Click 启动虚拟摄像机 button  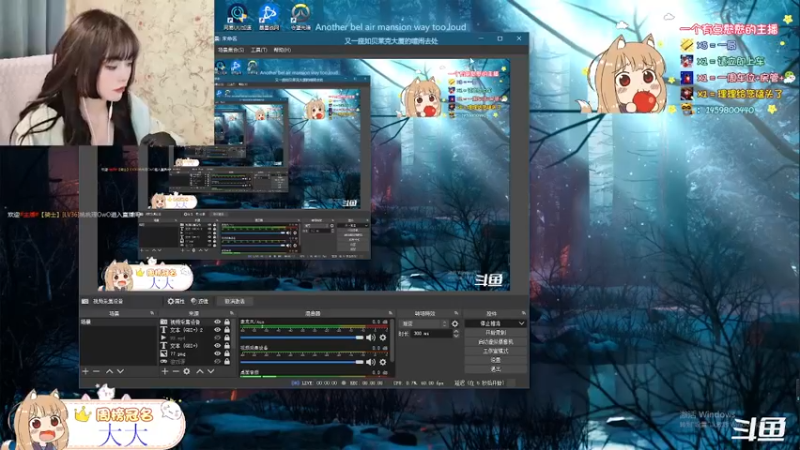pos(495,342)
